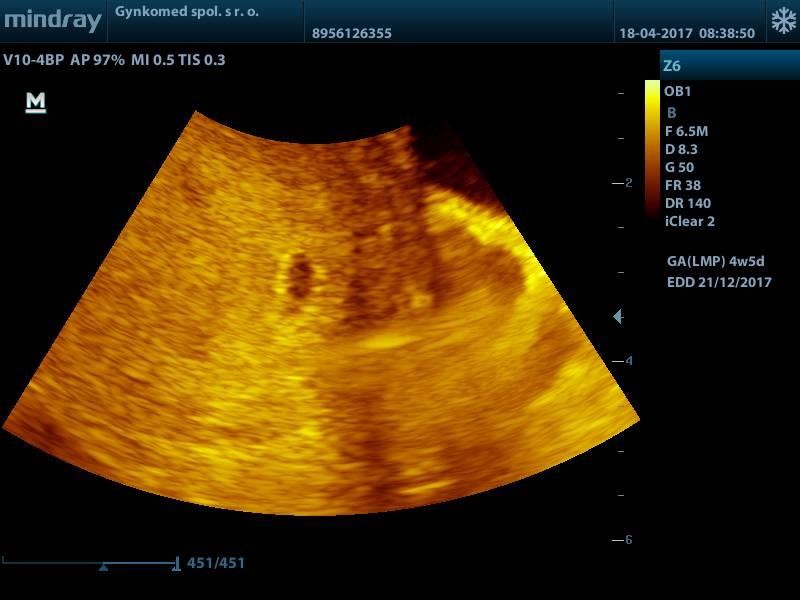Select the OB1 exam preset label
The height and width of the screenshot is (600, 800).
[x=677, y=91]
